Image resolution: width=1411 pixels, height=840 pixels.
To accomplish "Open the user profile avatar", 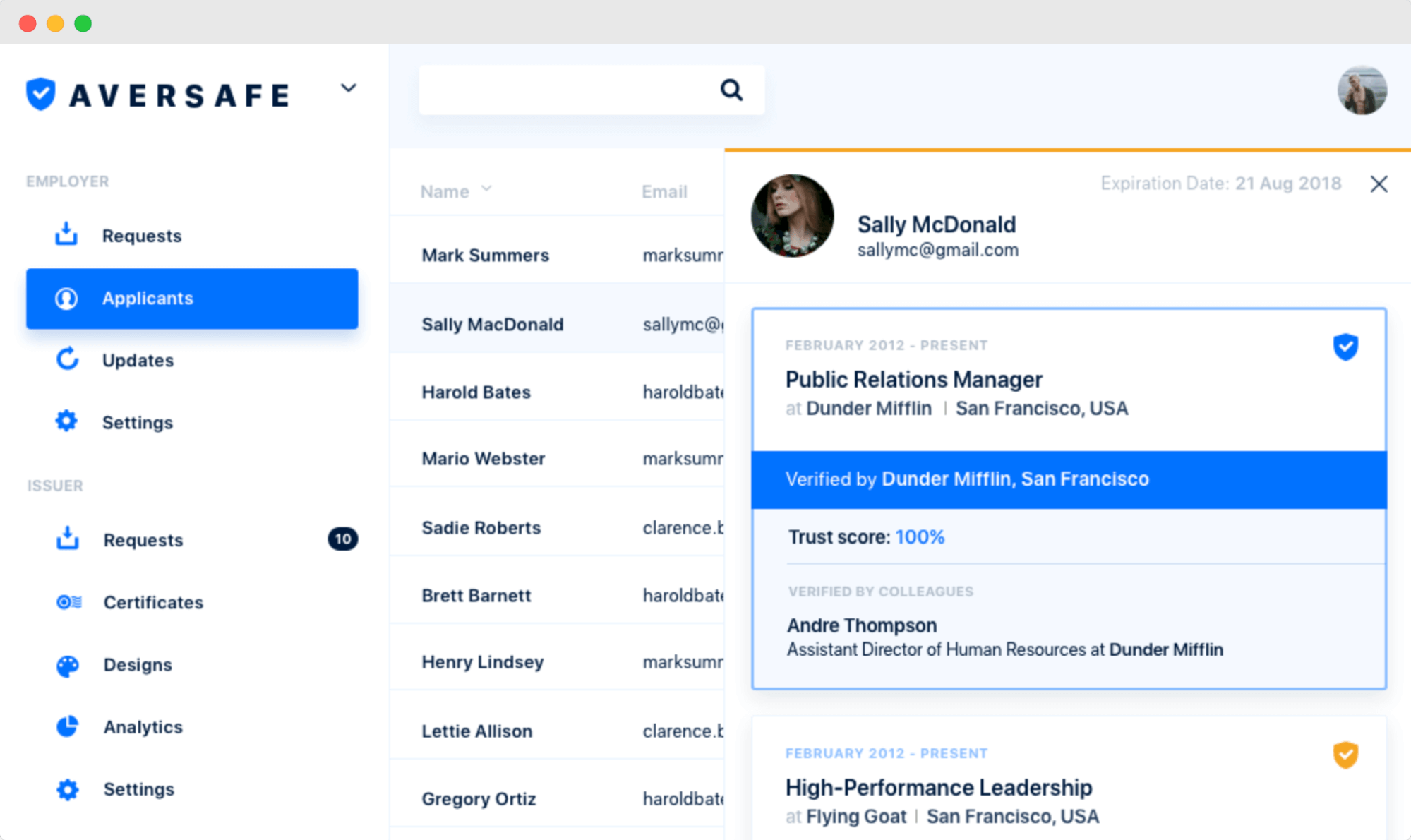I will (x=1362, y=90).
